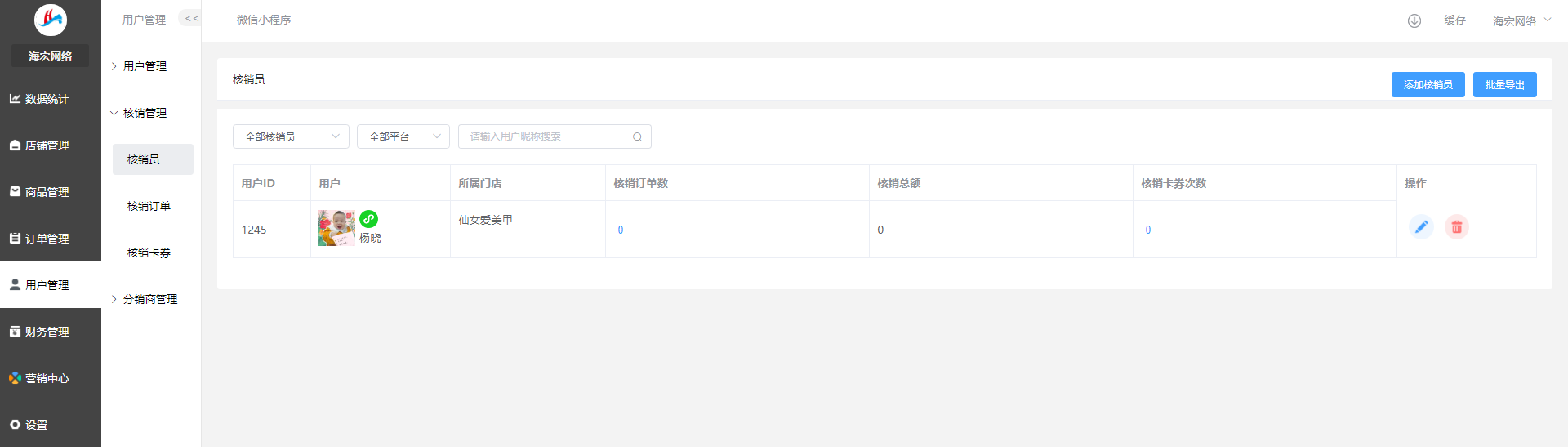
Task: Click the 用户管理 person icon
Action: (x=15, y=284)
